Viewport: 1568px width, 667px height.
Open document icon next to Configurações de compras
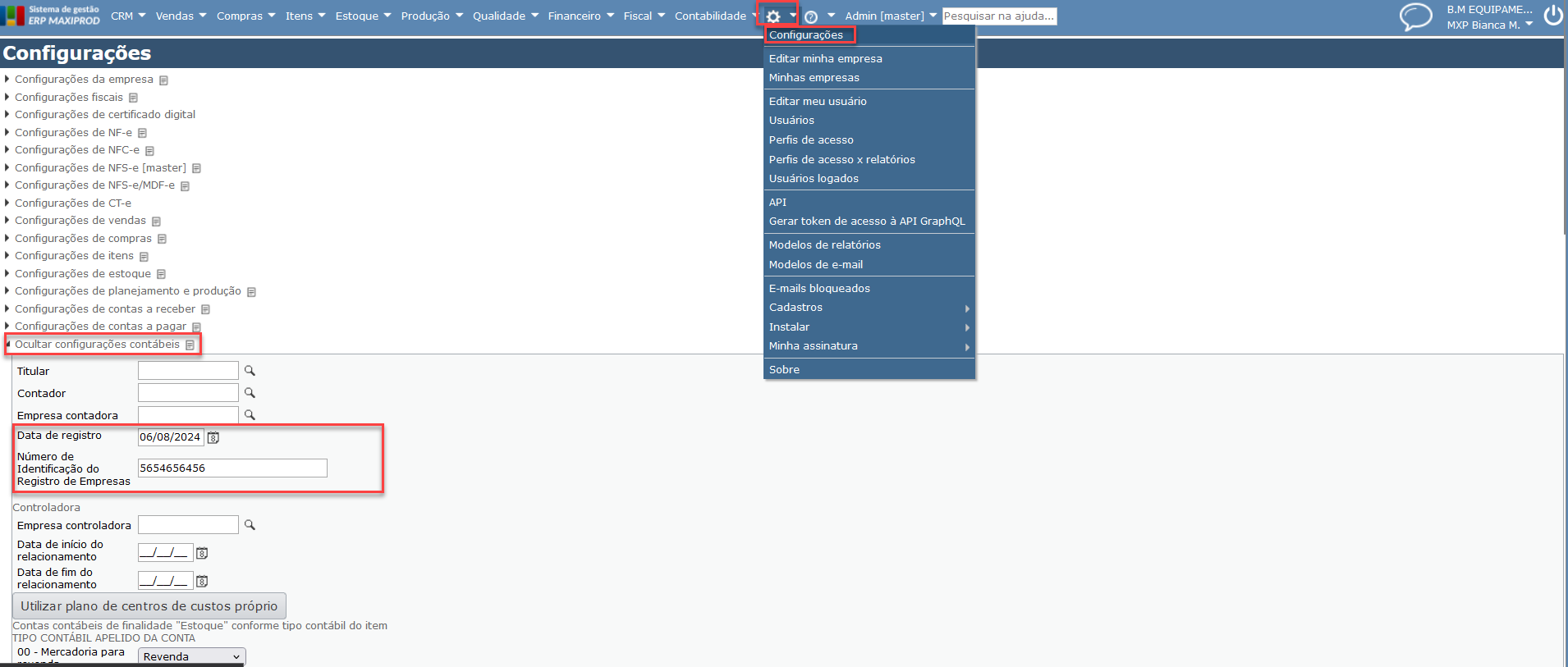tap(162, 239)
